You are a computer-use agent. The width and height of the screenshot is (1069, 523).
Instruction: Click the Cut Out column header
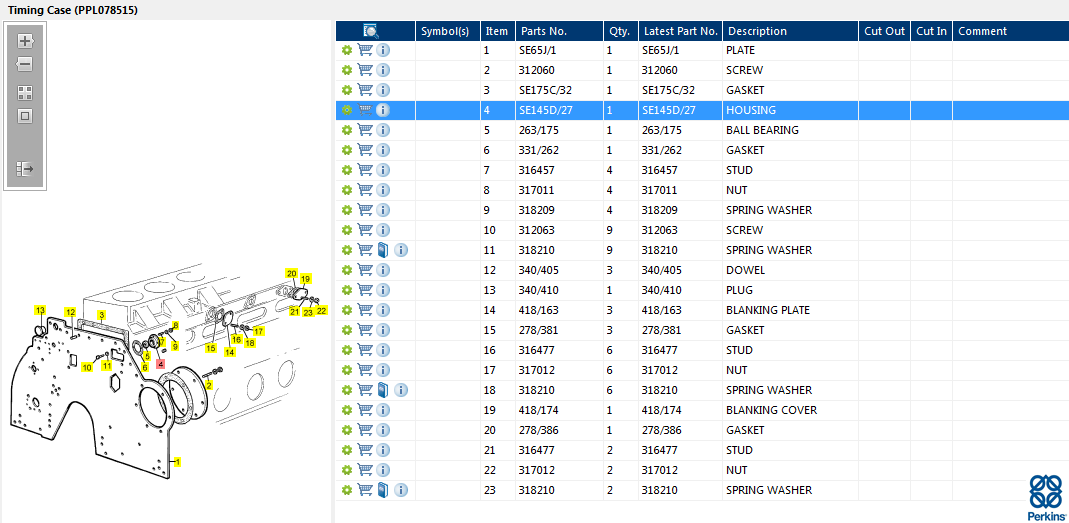coord(884,31)
